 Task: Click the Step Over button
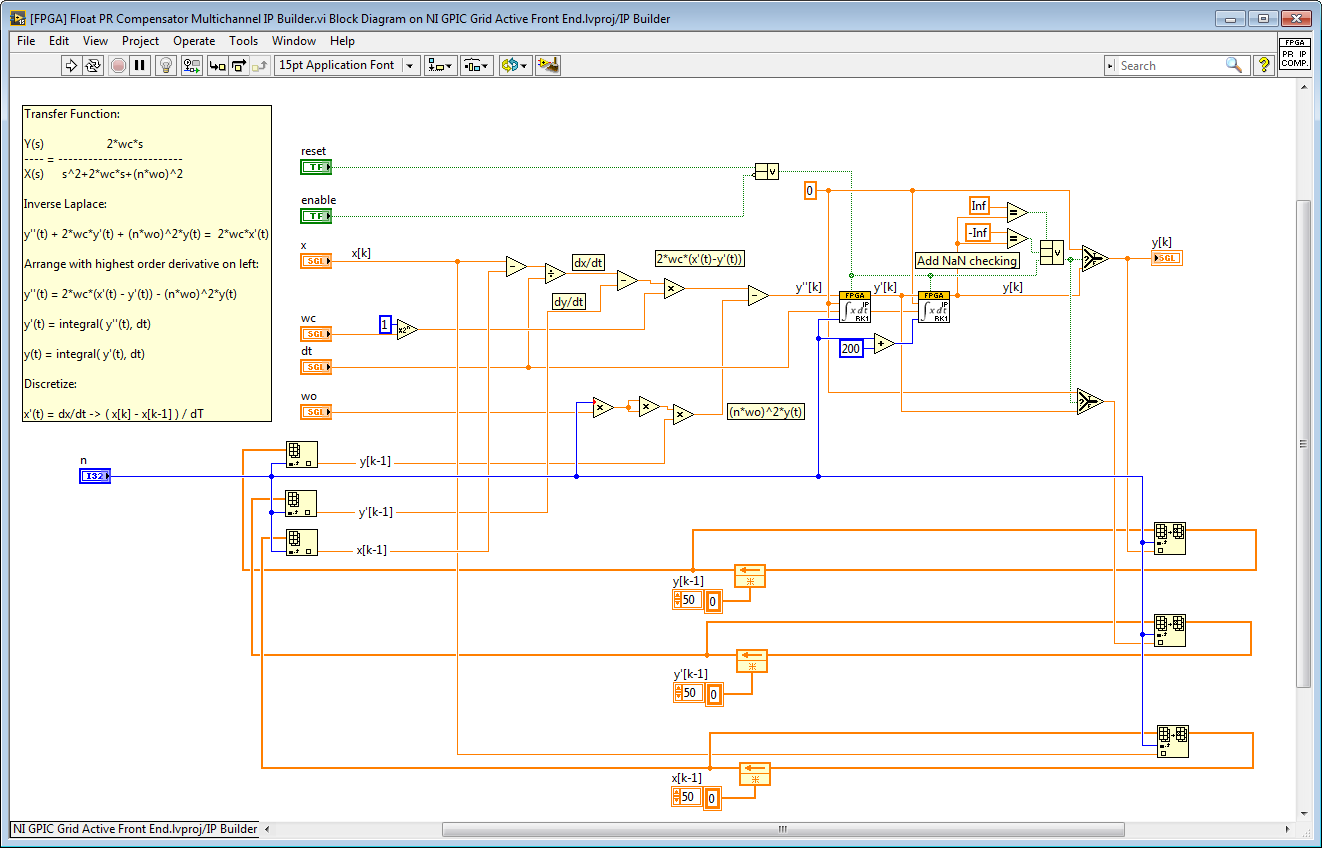(x=238, y=65)
